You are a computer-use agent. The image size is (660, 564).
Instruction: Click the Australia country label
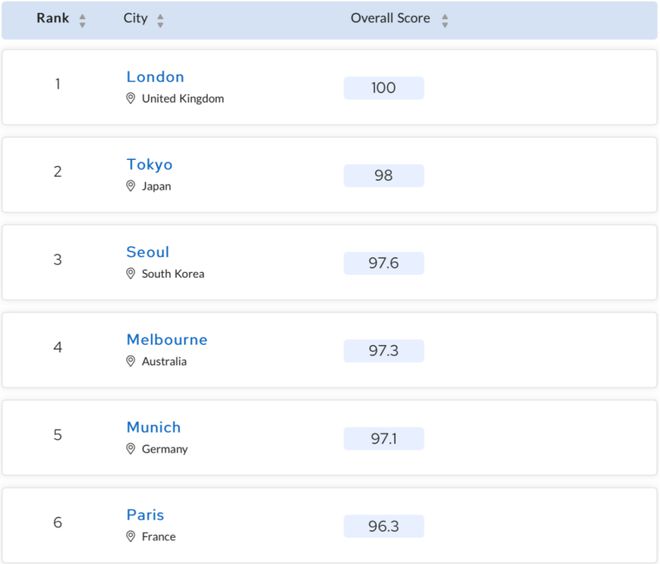(164, 361)
